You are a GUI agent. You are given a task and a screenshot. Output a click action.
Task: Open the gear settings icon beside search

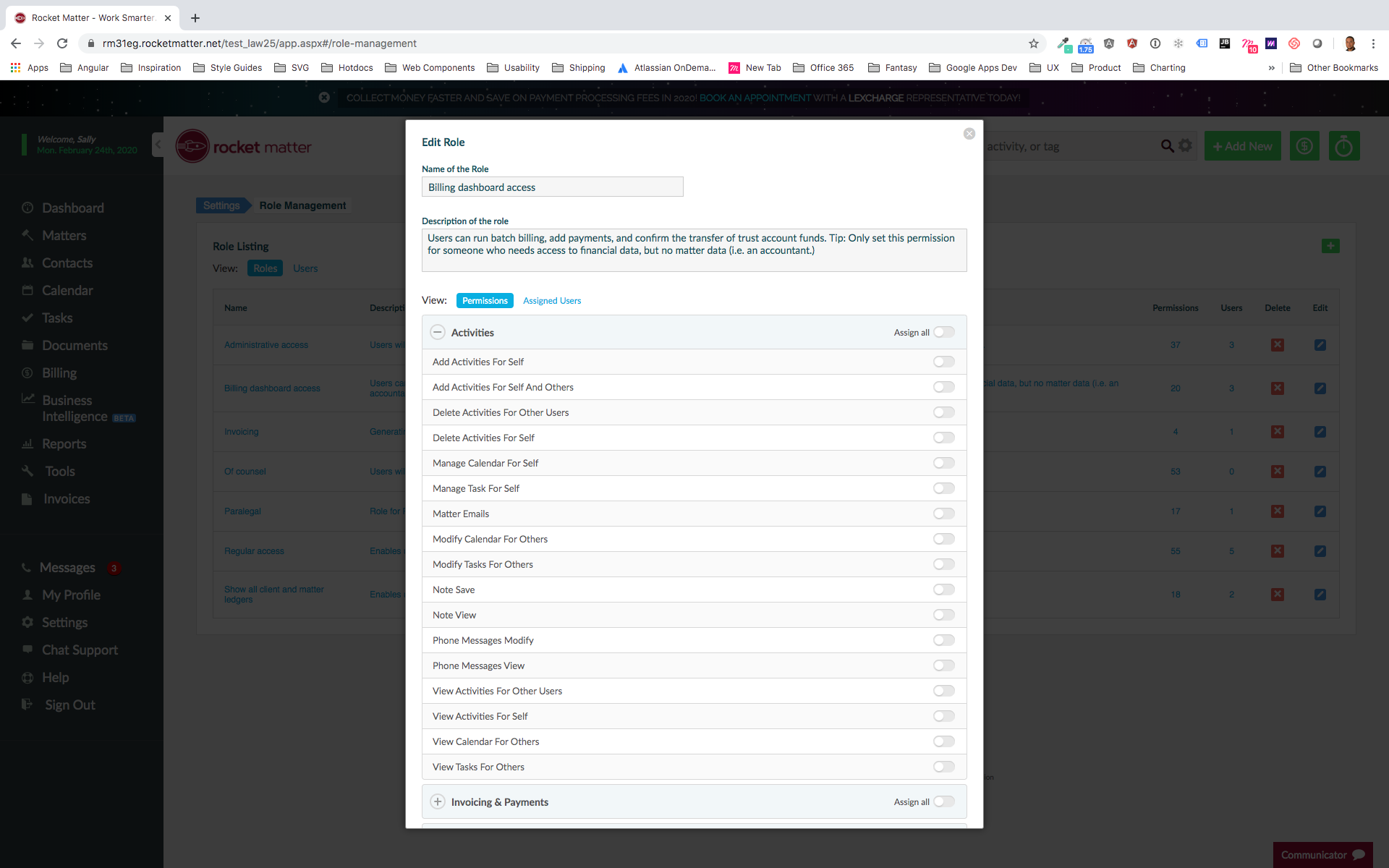click(x=1185, y=146)
